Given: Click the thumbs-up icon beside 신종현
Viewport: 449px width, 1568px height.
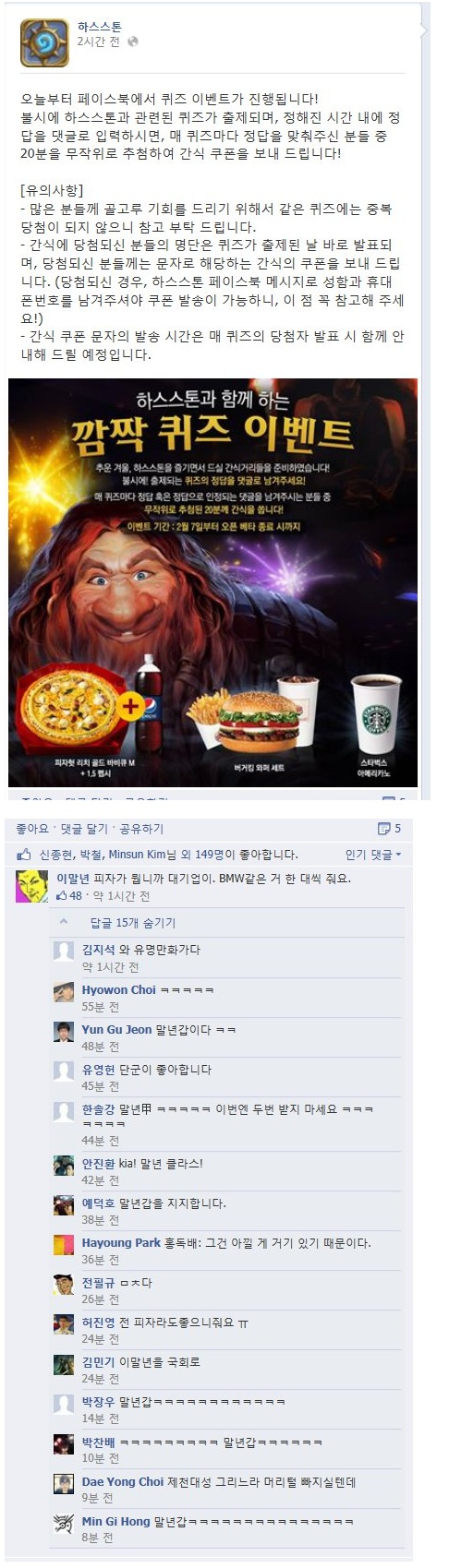Looking at the screenshot, I should click(x=24, y=854).
